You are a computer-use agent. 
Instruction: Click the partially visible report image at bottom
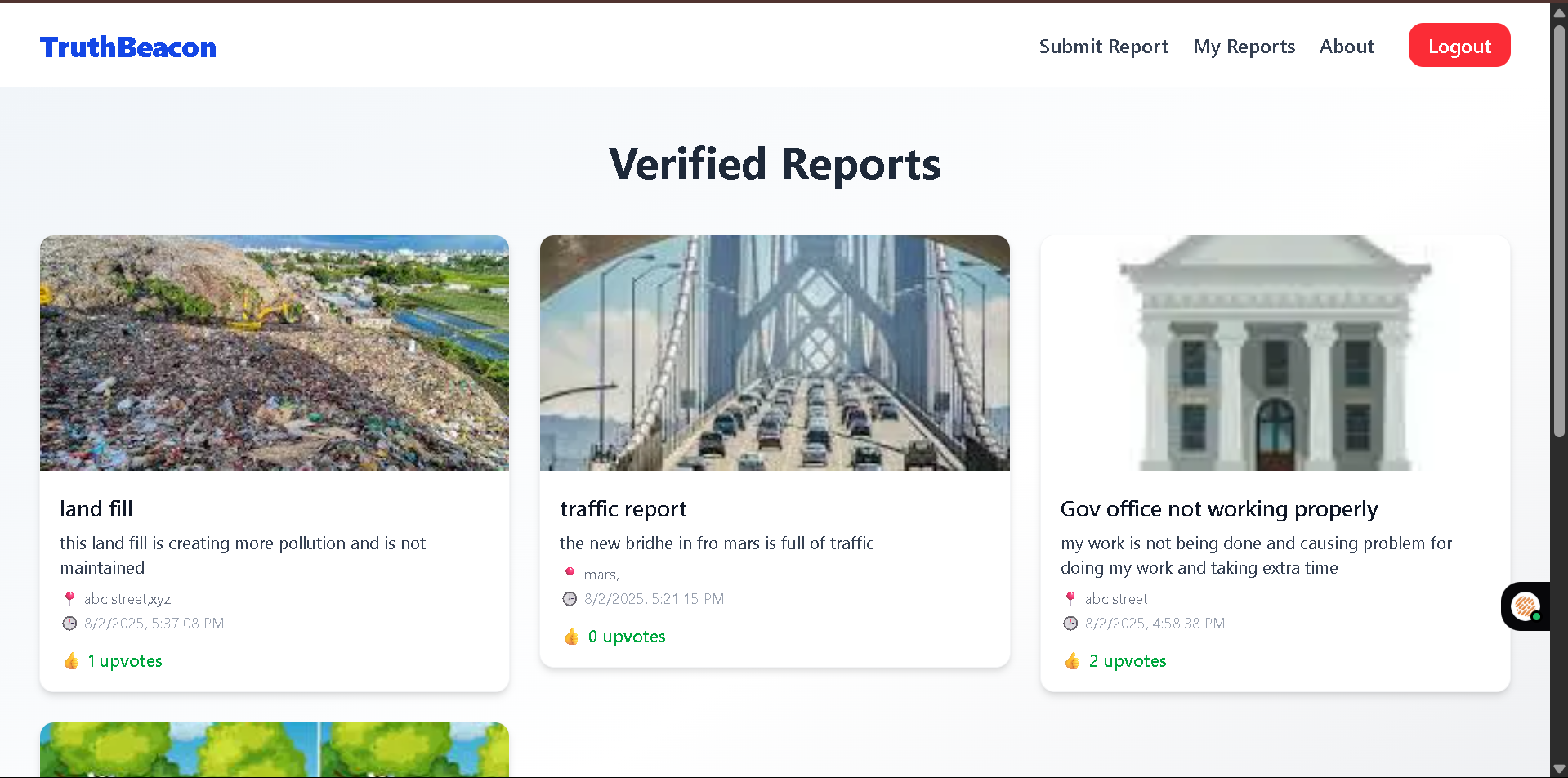click(274, 749)
